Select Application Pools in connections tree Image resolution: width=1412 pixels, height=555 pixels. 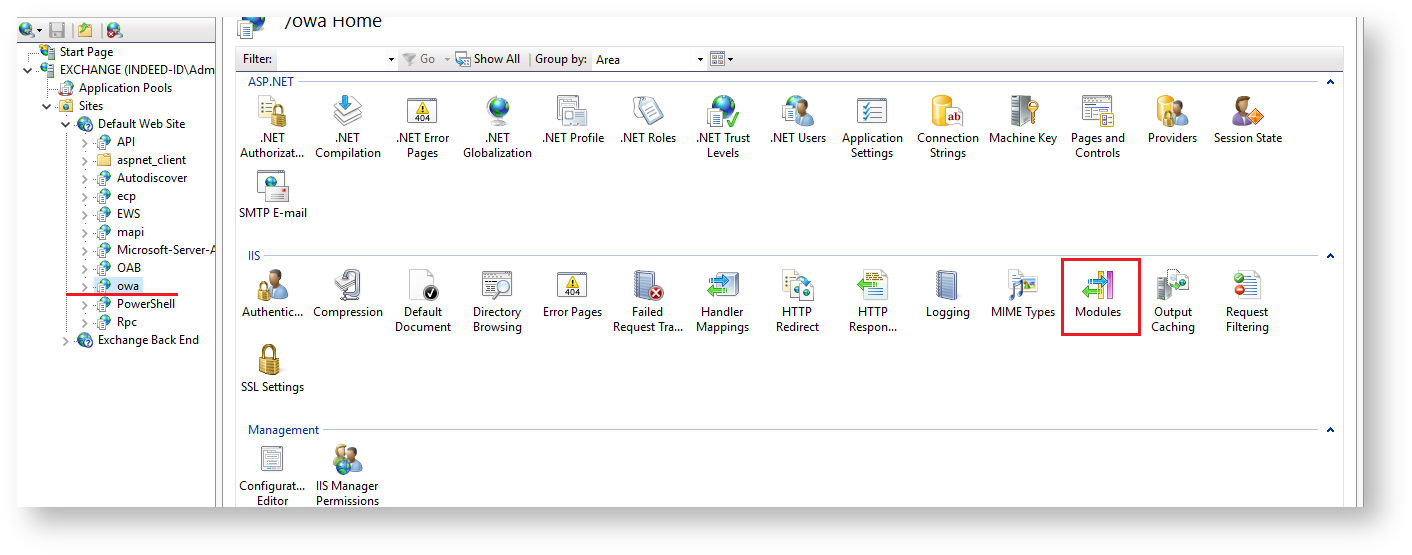click(x=124, y=88)
